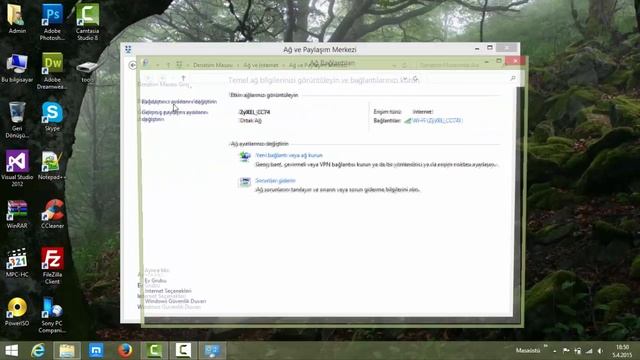
Task: Switch to Control Panel taskbar item
Action: click(212, 351)
